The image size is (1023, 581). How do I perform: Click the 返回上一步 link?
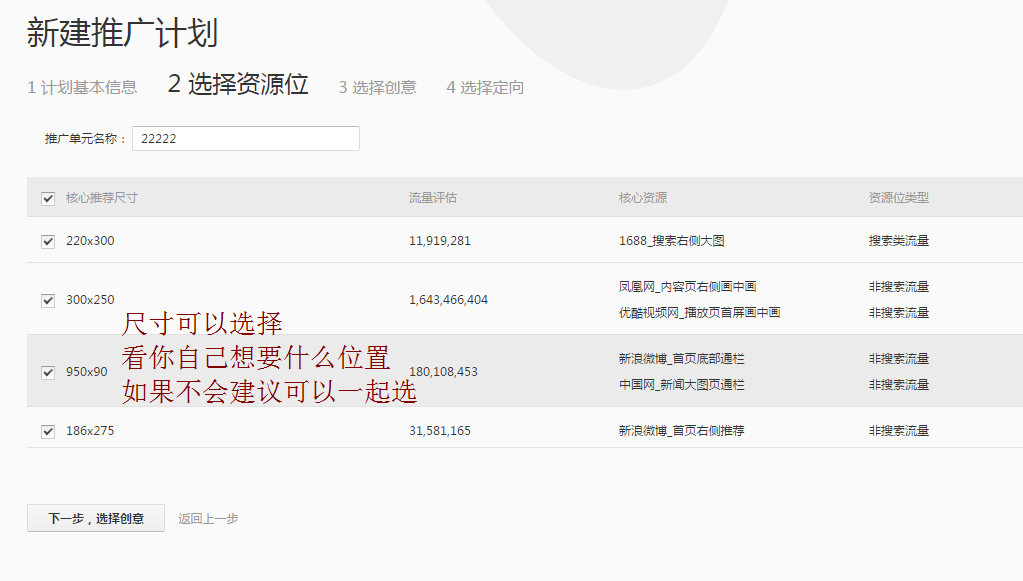pos(208,518)
